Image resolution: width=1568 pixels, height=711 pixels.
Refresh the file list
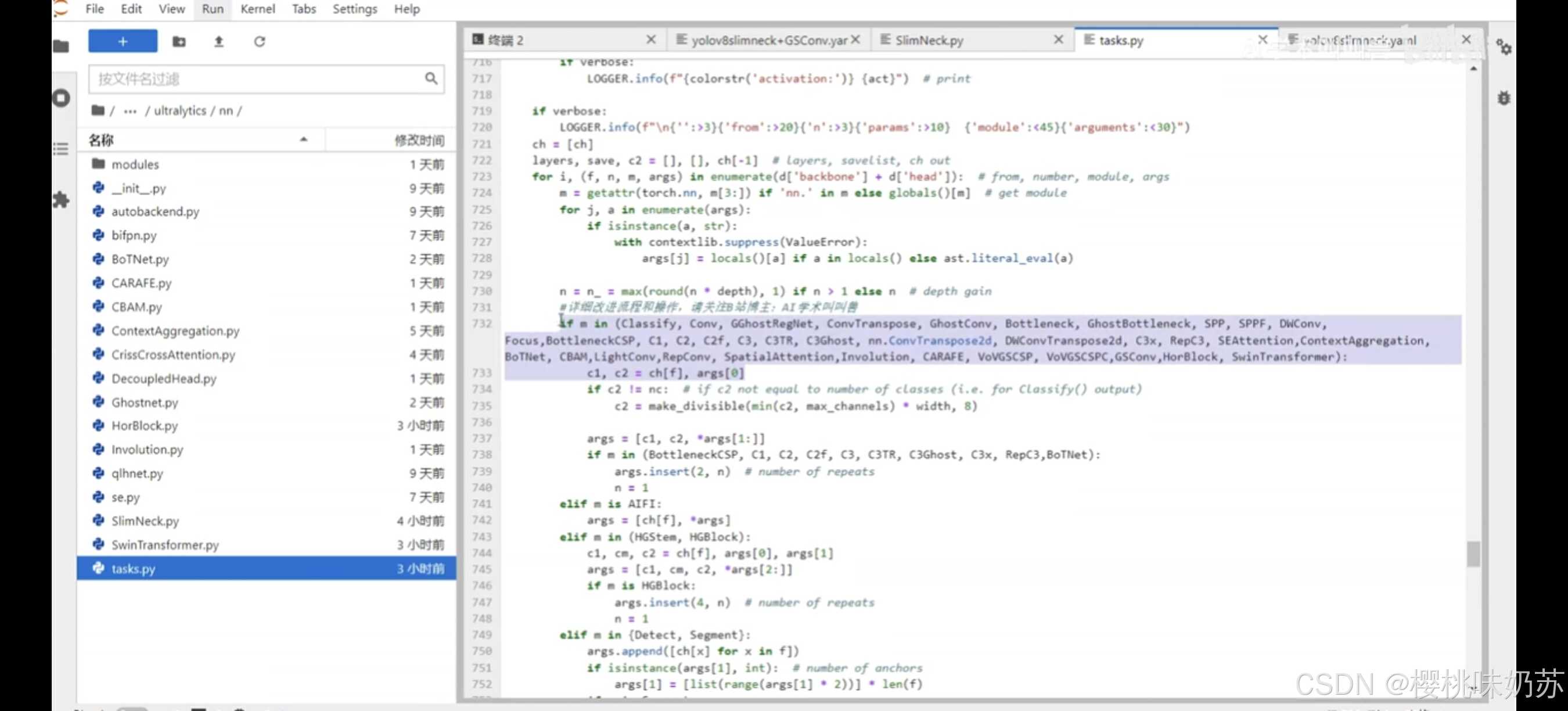pos(260,41)
